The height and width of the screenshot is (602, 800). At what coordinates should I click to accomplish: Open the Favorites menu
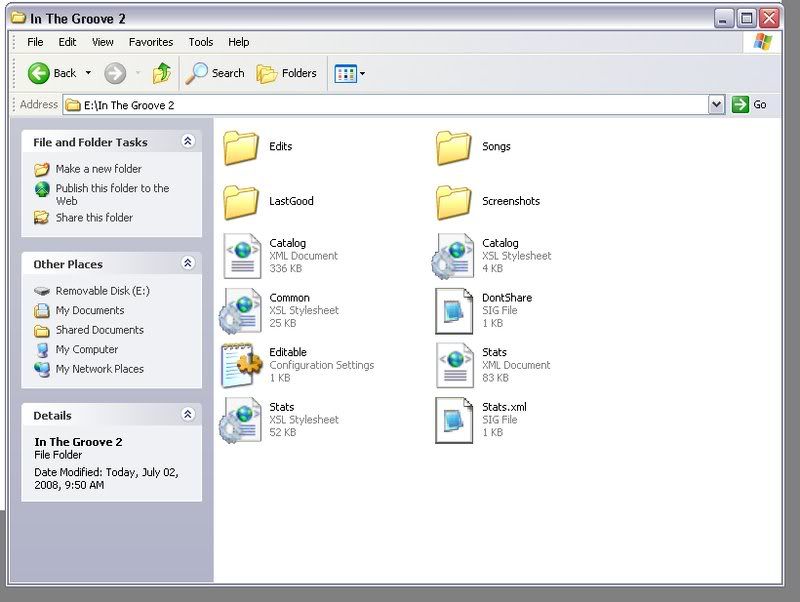pyautogui.click(x=150, y=42)
